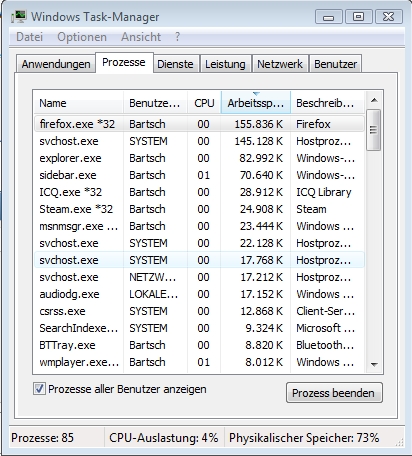Viewport: 412px width, 456px height.
Task: Select svchost.exe with 145.128 K
Action: [x=199, y=141]
